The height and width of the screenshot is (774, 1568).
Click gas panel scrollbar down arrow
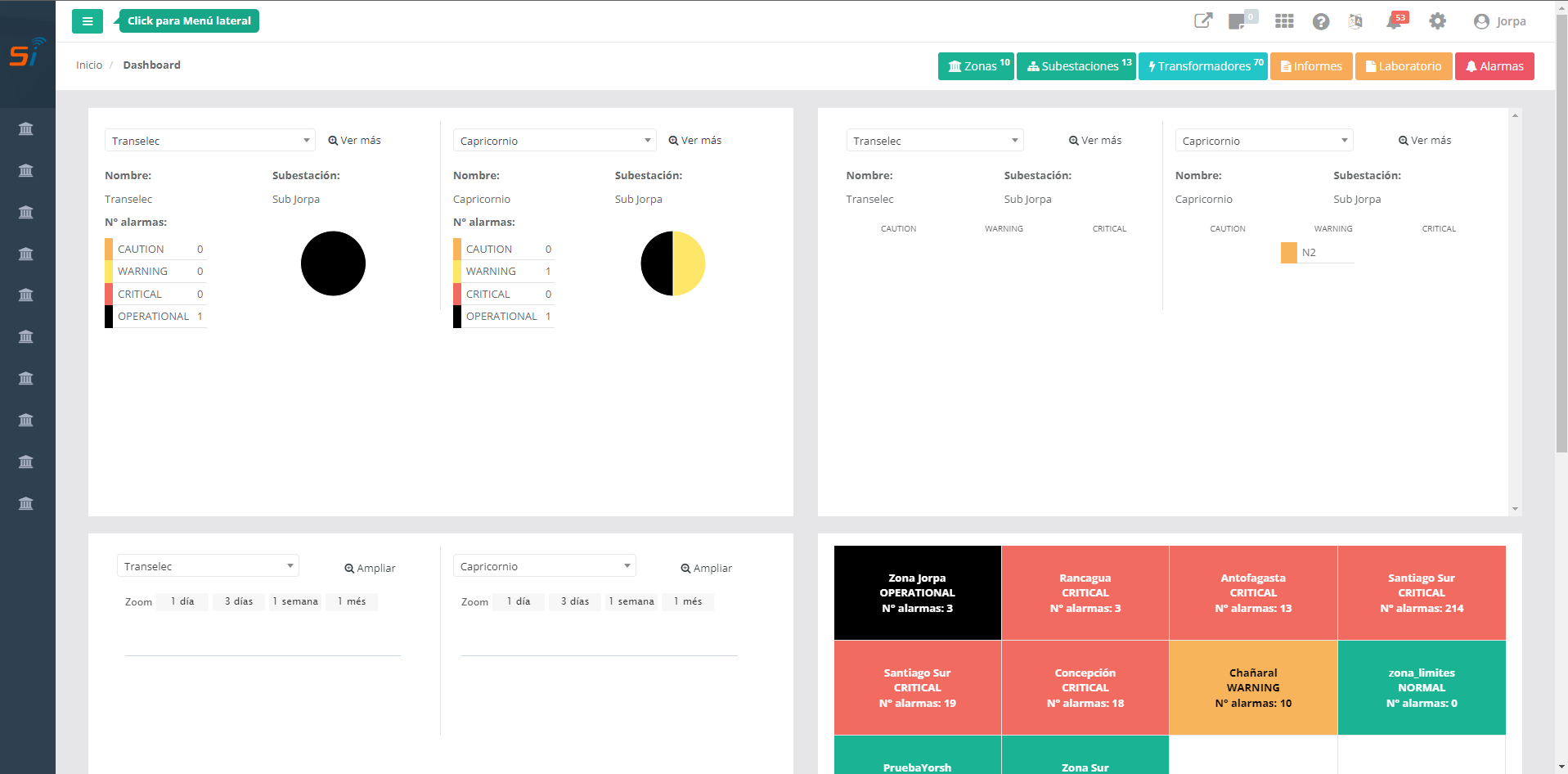[x=1515, y=509]
